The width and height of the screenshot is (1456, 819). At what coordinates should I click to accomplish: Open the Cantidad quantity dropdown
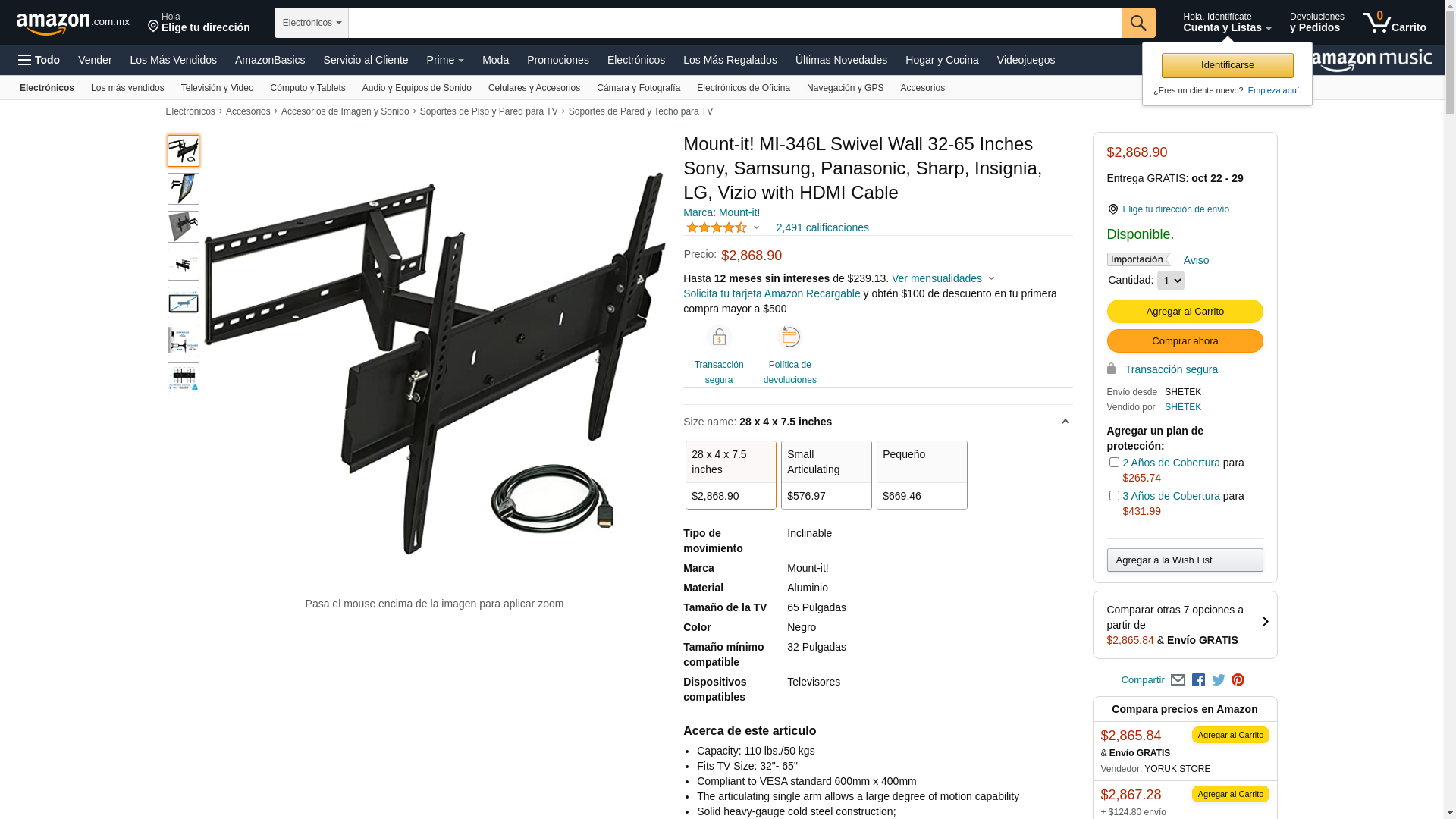click(1171, 281)
